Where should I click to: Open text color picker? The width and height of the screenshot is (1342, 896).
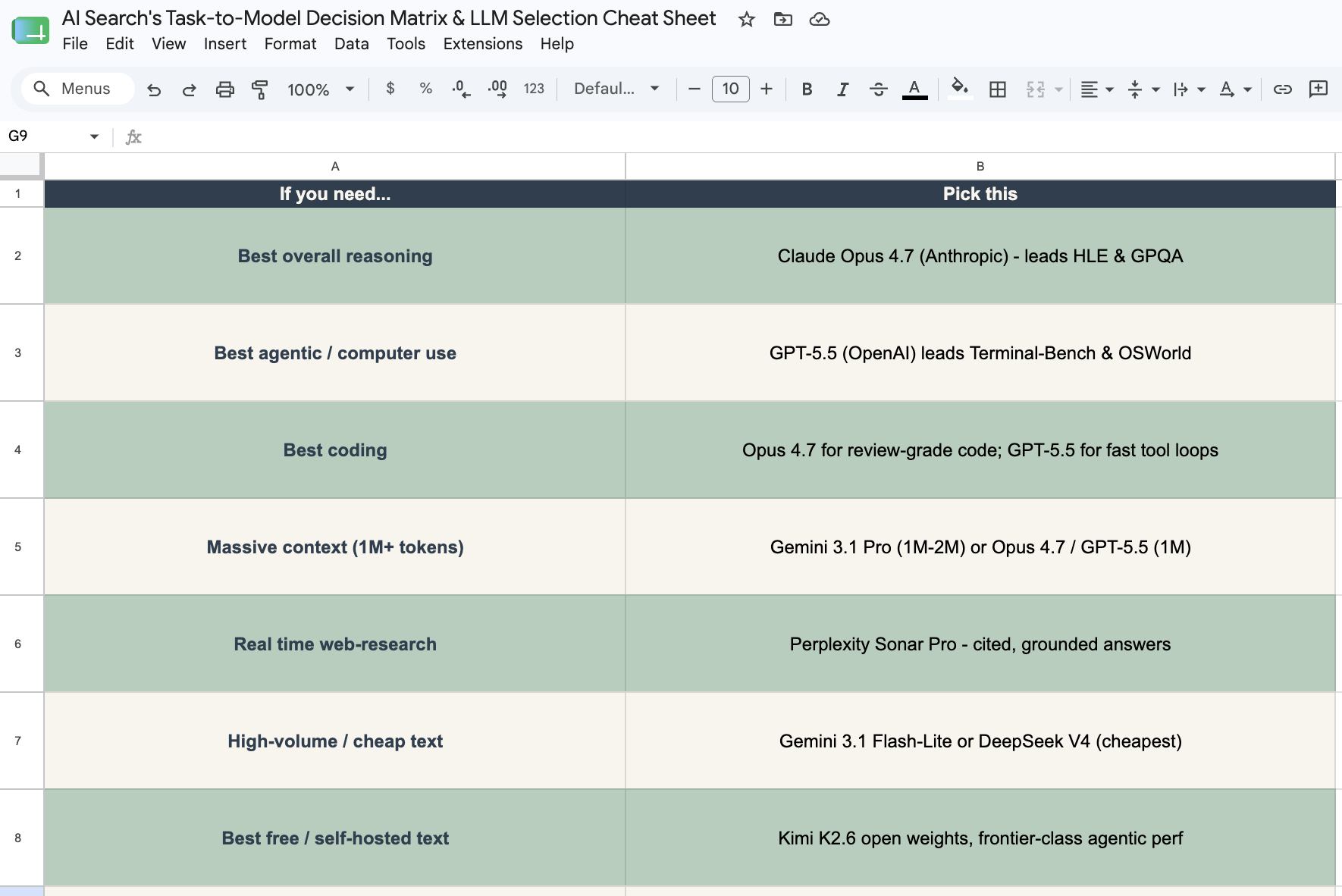tap(915, 89)
